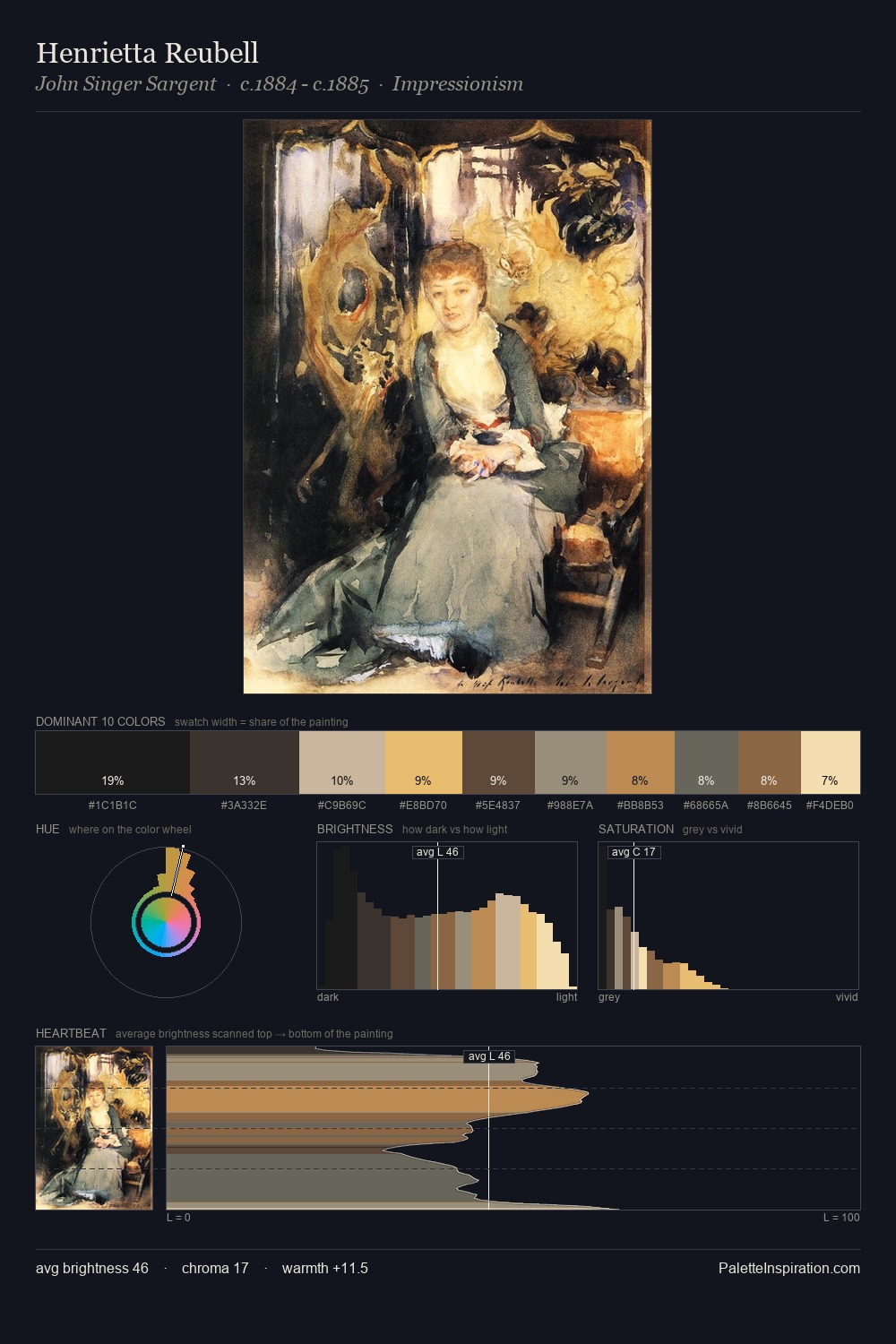Select the #C9B69C beige swatch
Screen dimensions: 896x1344
tap(342, 762)
